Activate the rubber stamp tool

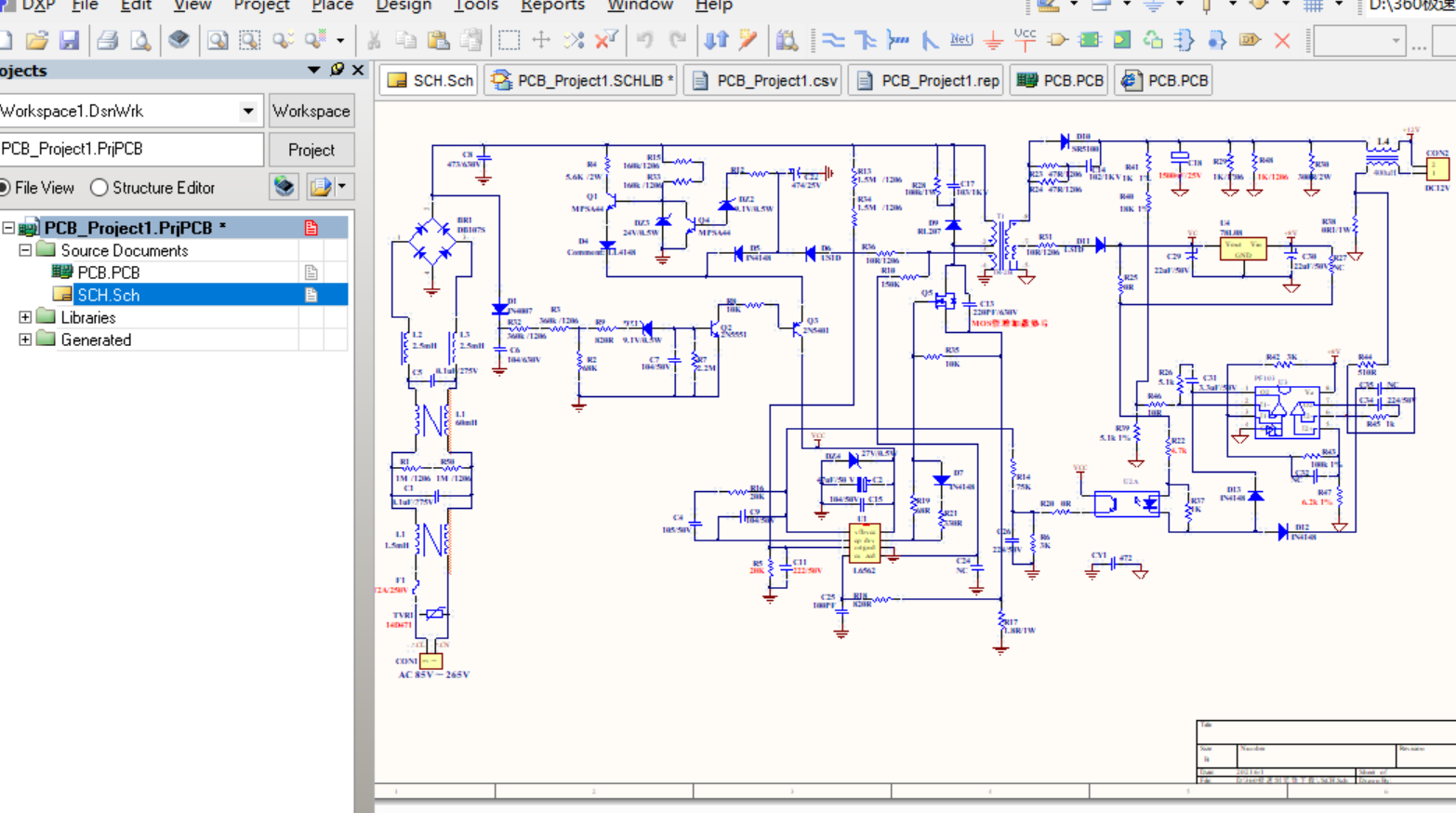click(x=471, y=40)
